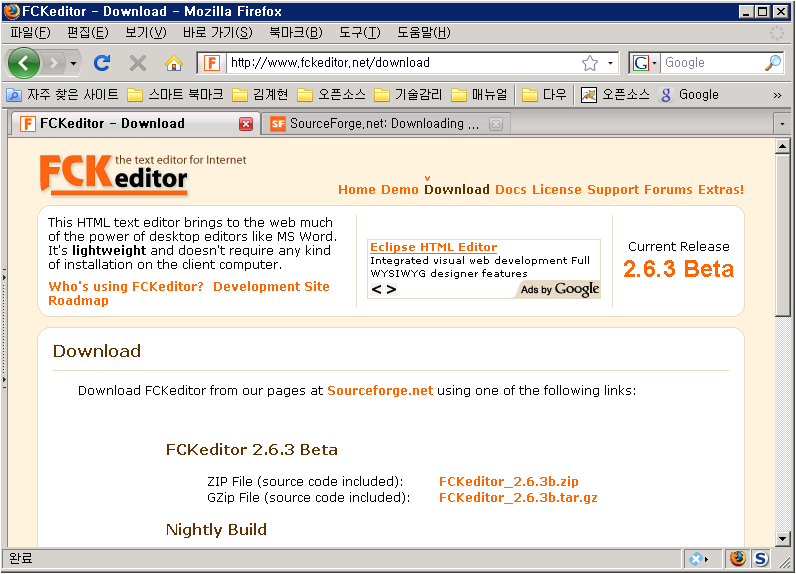Click the vertical scrollbar thumb
796x574 pixels.
click(x=782, y=235)
